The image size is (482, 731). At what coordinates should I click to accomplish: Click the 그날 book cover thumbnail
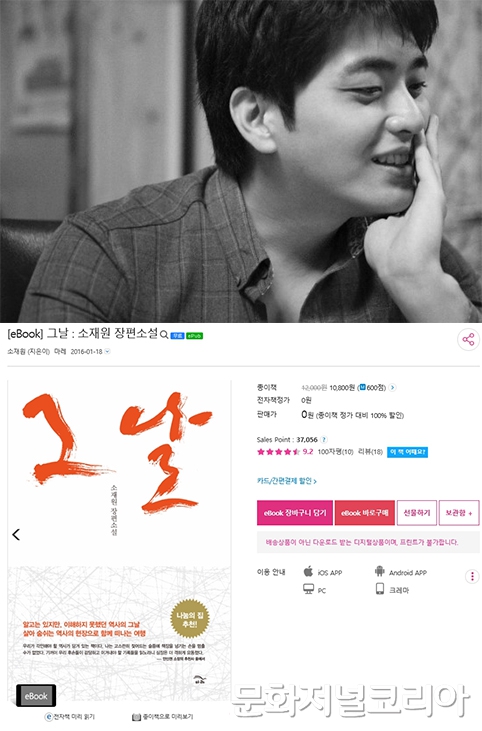119,541
